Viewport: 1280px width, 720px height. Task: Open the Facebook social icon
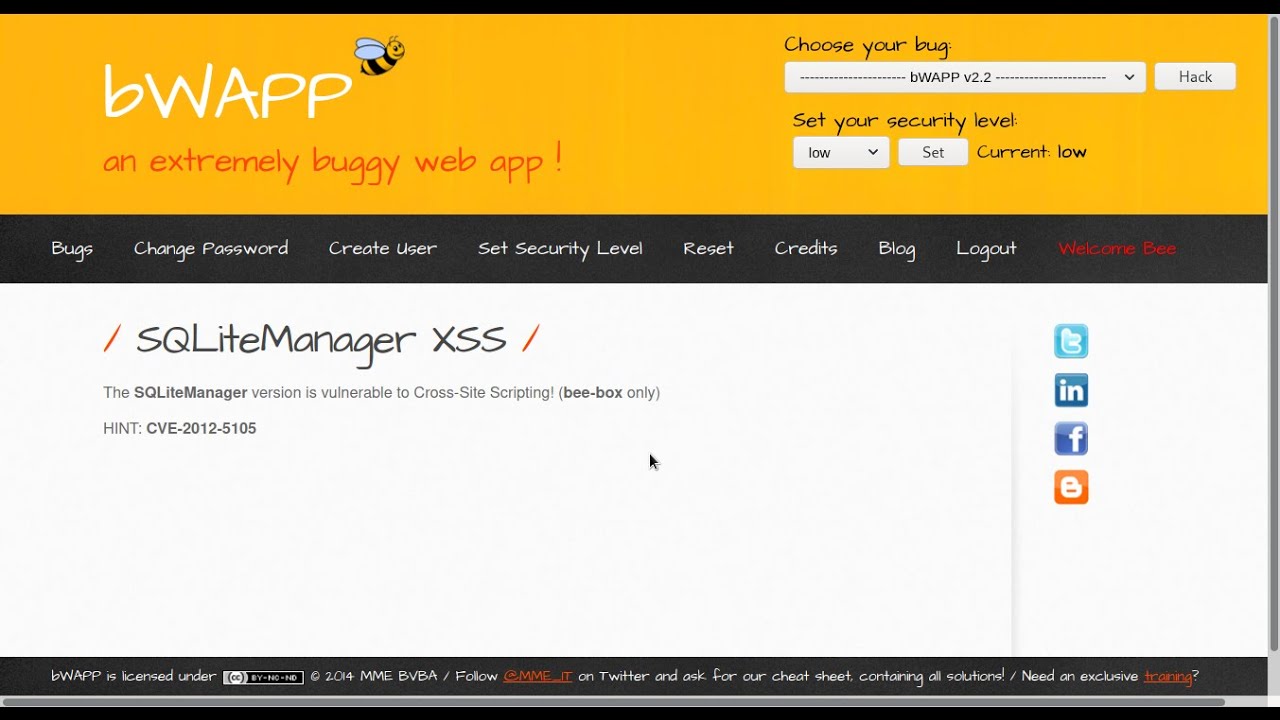point(1071,438)
